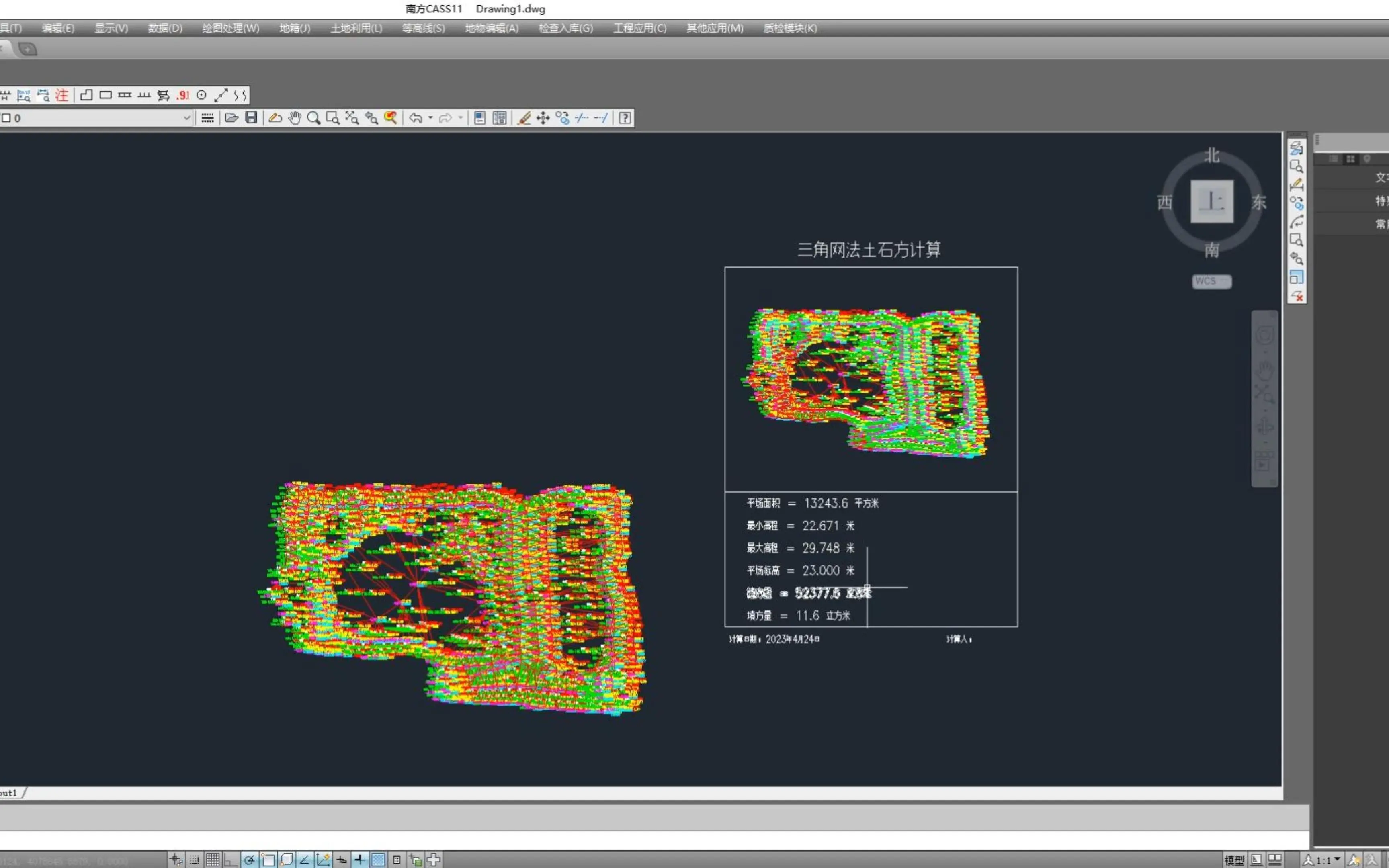
Task: Click the Trim icon with blue slashed line
Action: (582, 118)
